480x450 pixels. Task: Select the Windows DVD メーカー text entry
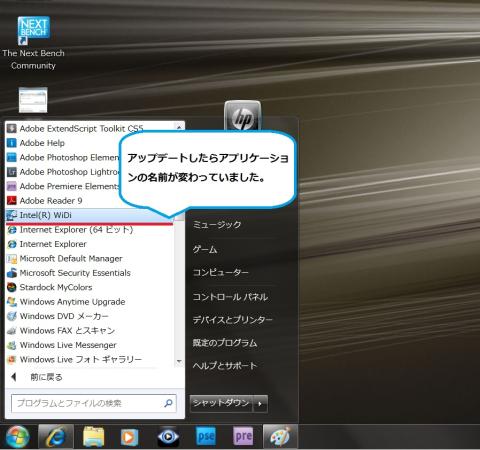click(x=64, y=316)
